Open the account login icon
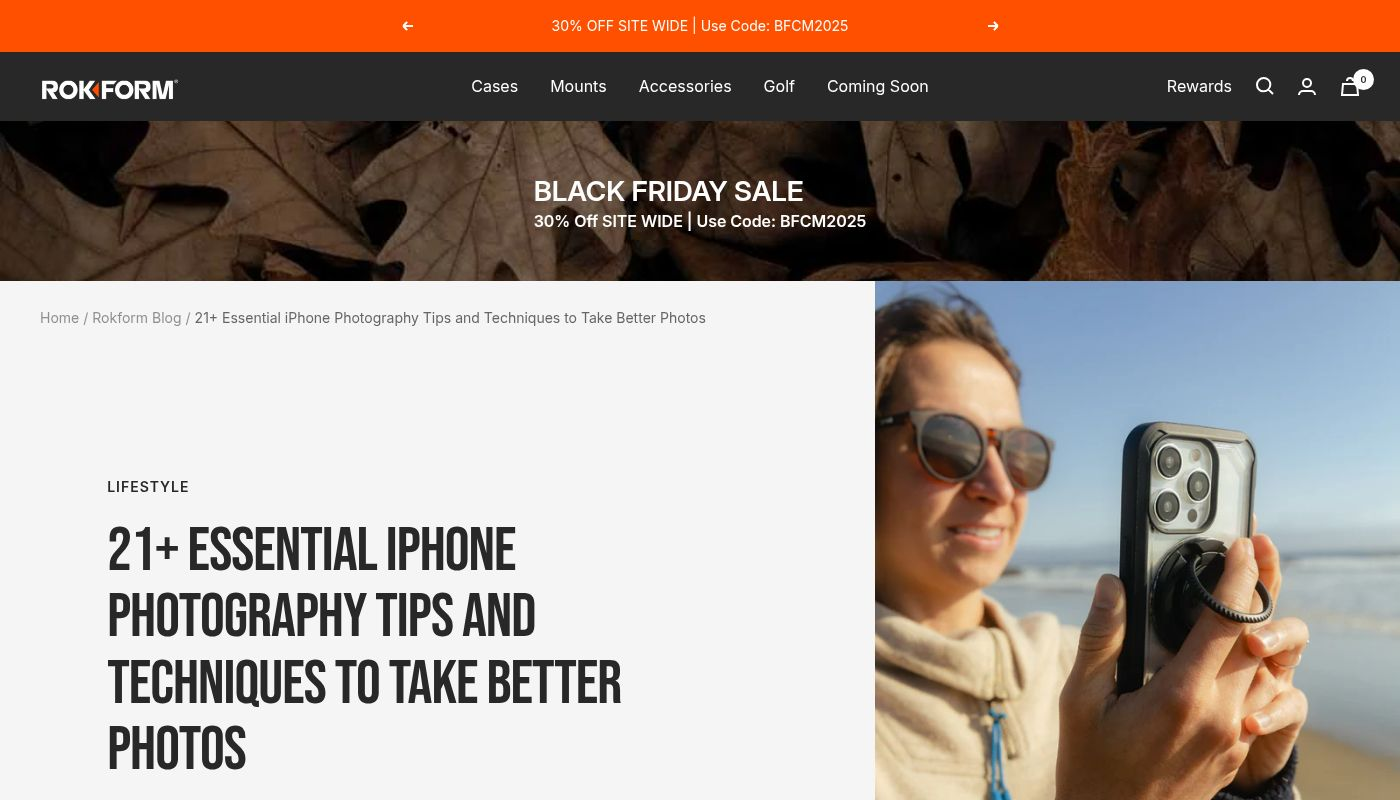The width and height of the screenshot is (1400, 800). coord(1307,86)
